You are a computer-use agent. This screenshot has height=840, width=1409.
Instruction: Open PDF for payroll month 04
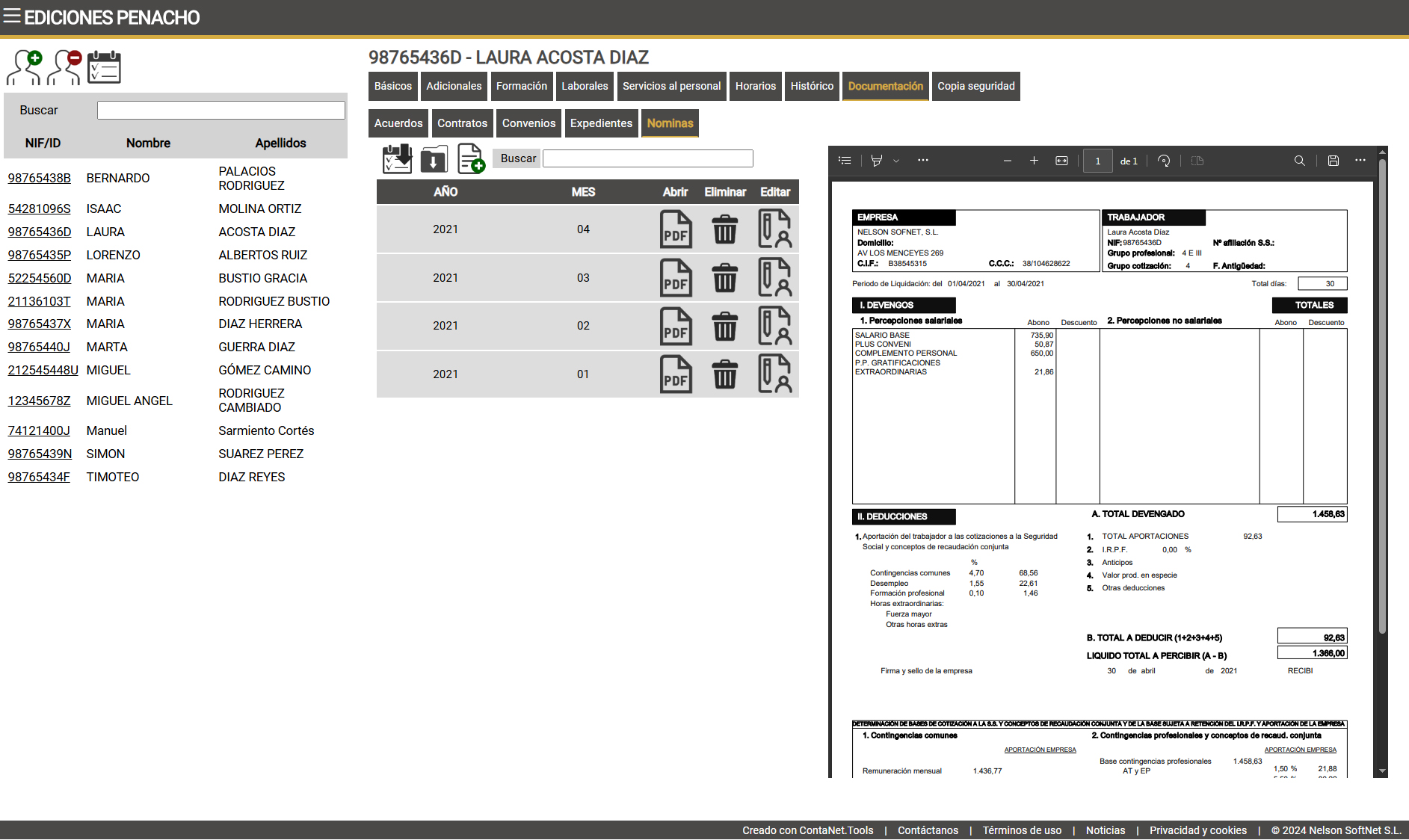click(x=676, y=229)
